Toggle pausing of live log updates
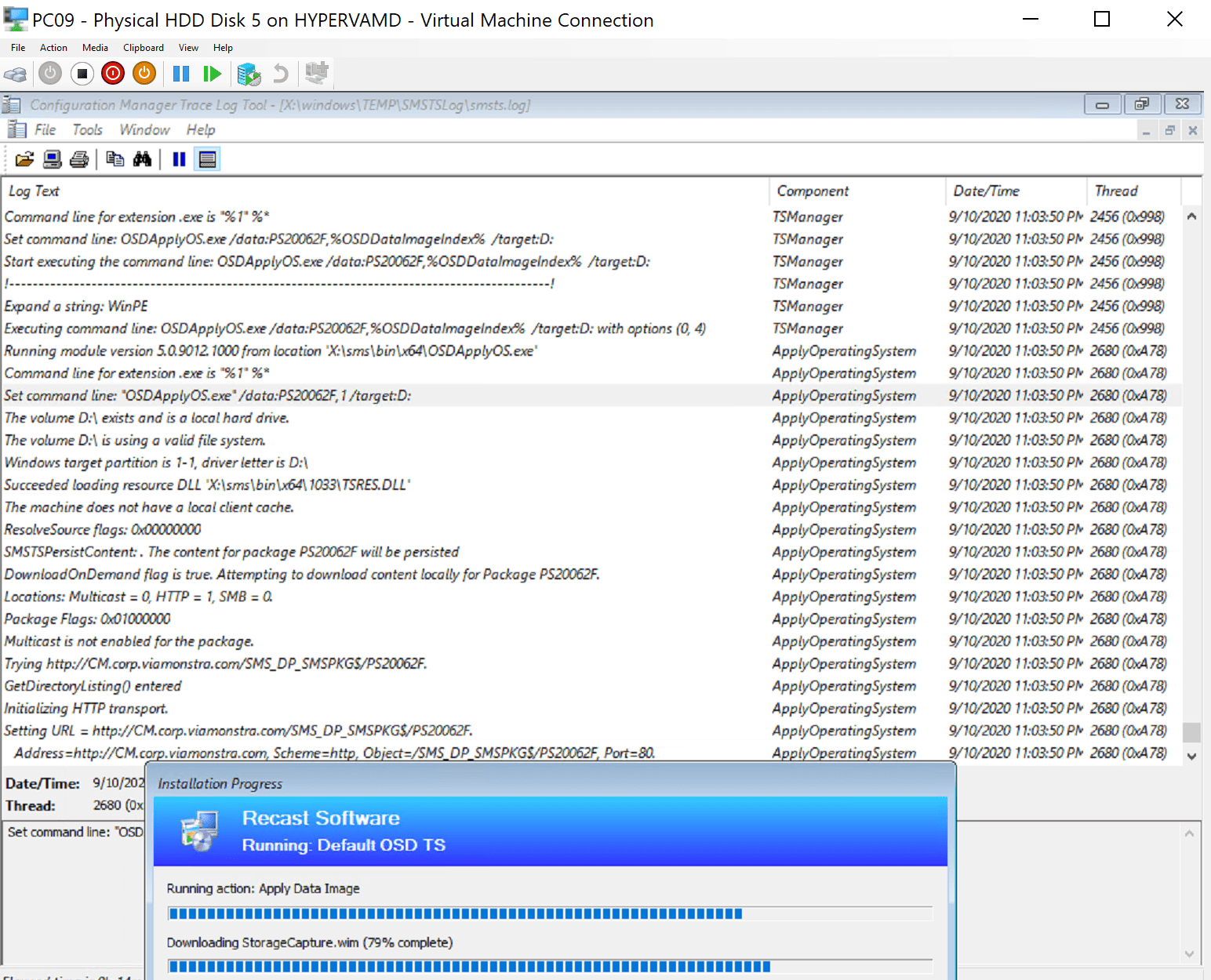 tap(178, 158)
